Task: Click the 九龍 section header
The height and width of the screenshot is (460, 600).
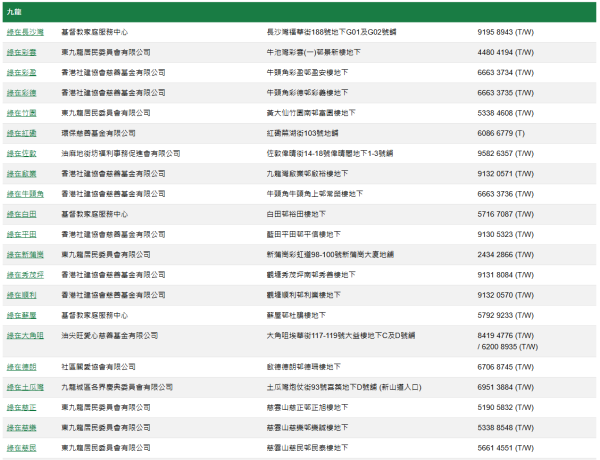Action: (299, 12)
